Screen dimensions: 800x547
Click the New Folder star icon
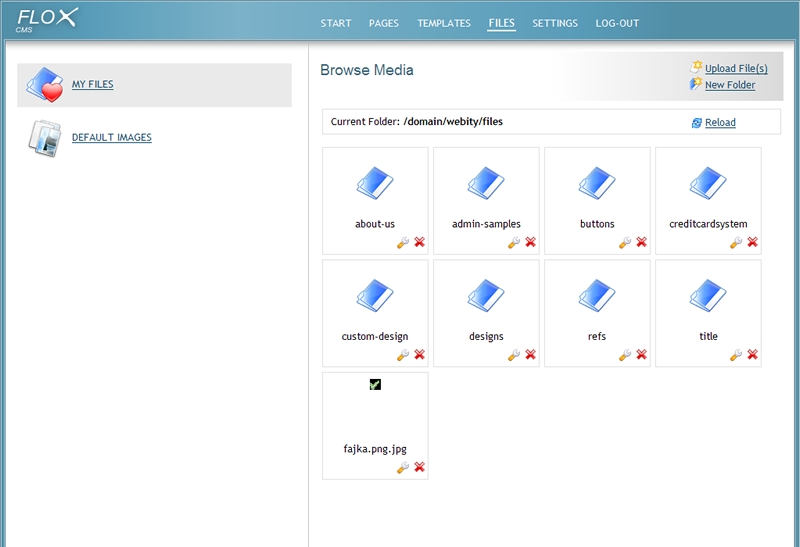pyautogui.click(x=696, y=84)
